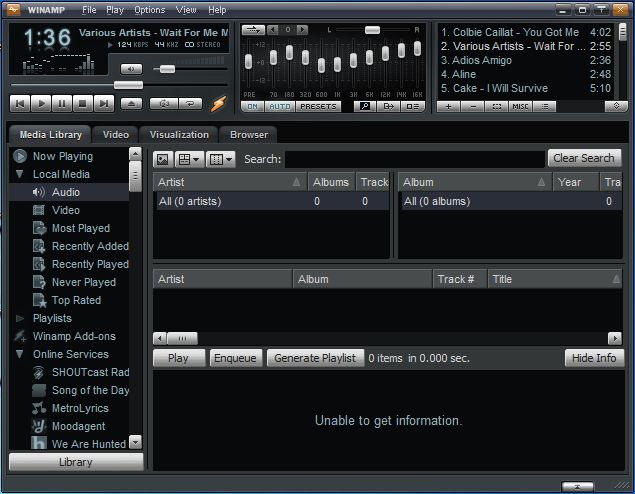
Task: Click the right arrow beside the crossfade counter
Action: [x=302, y=30]
